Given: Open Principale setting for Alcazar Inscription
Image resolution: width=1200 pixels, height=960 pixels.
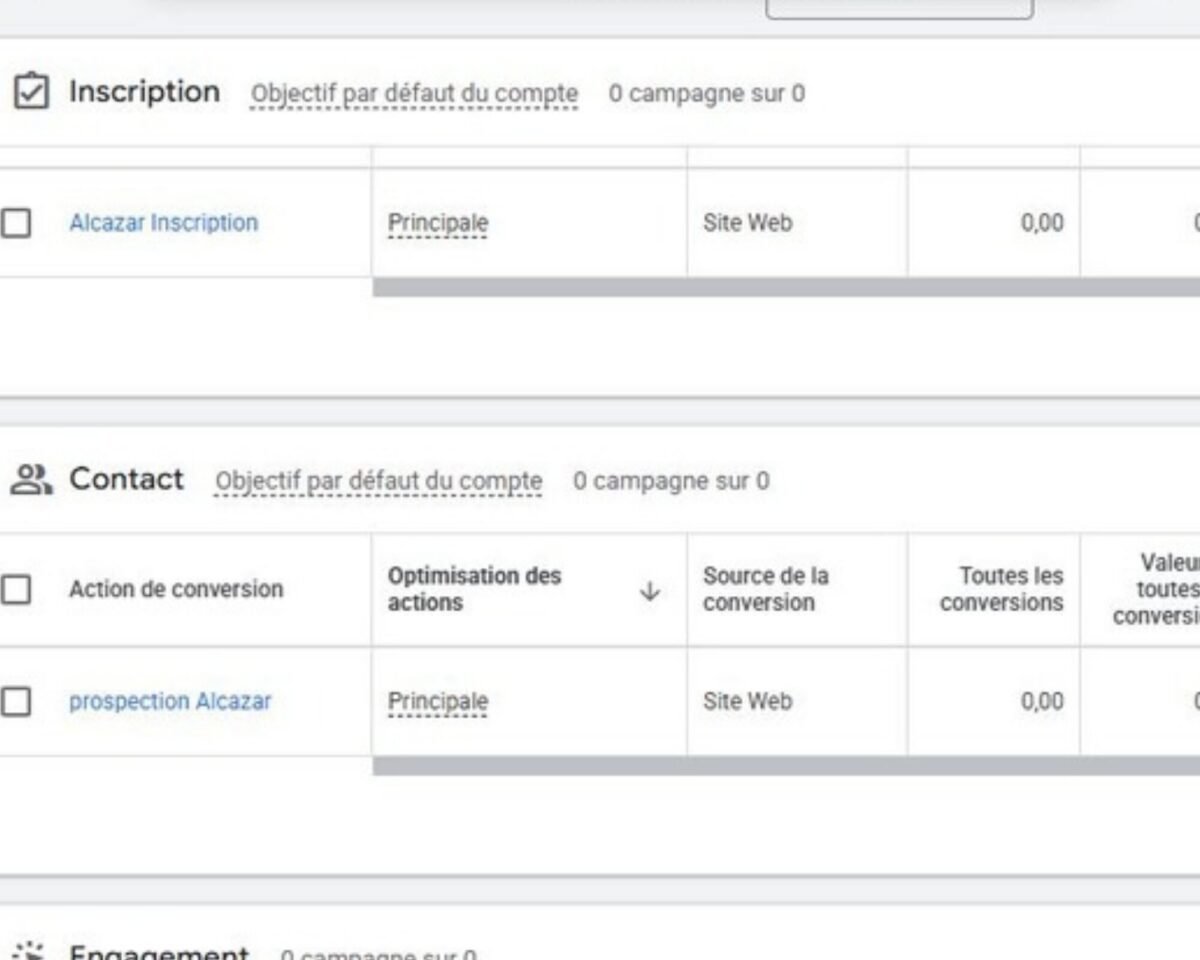Looking at the screenshot, I should 437,223.
